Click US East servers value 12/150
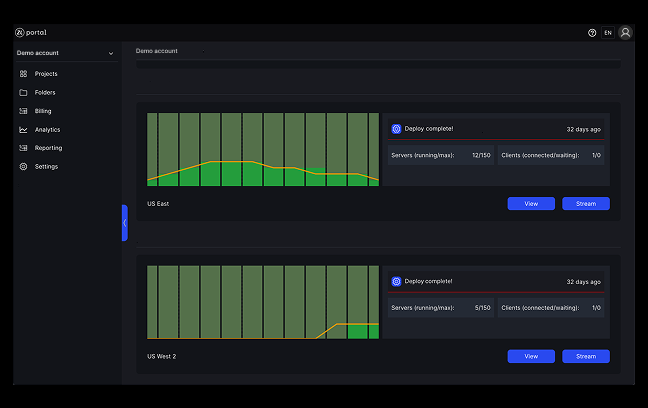This screenshot has width=648, height=408. click(481, 155)
